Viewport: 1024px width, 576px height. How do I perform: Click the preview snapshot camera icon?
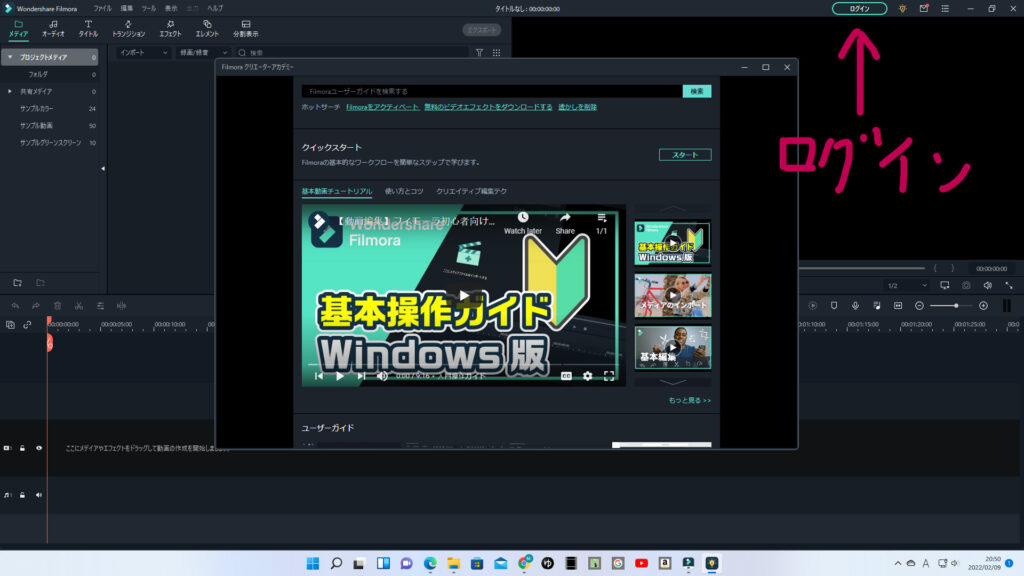point(966,285)
